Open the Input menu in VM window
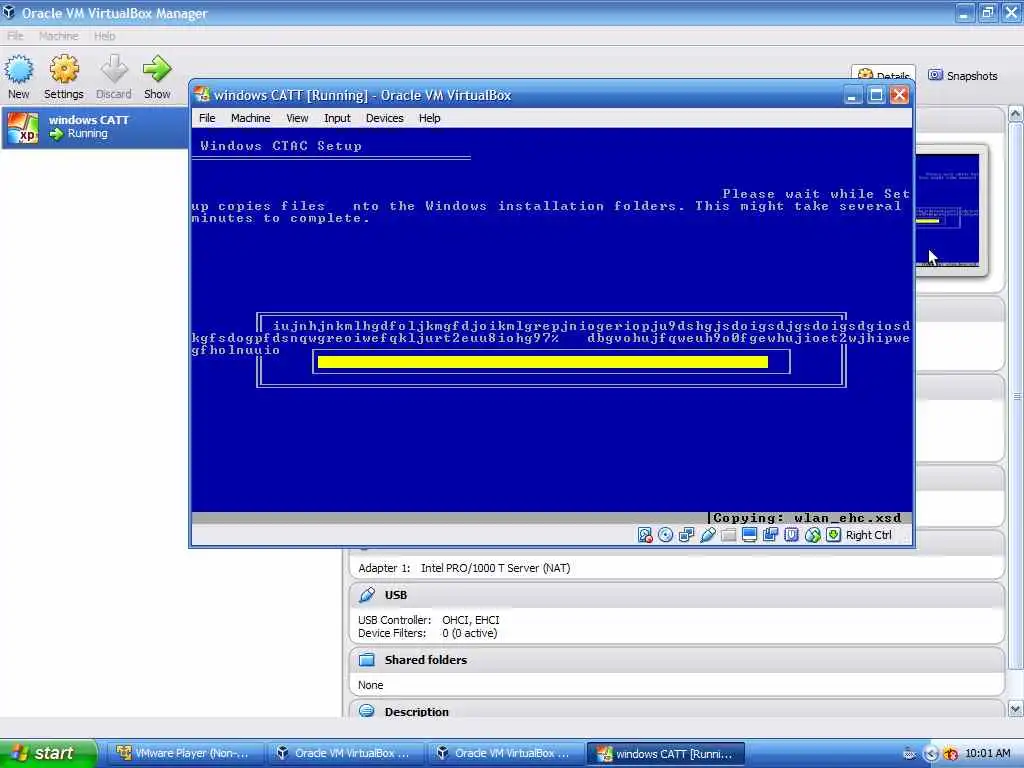This screenshot has height=768, width=1024. [x=337, y=118]
